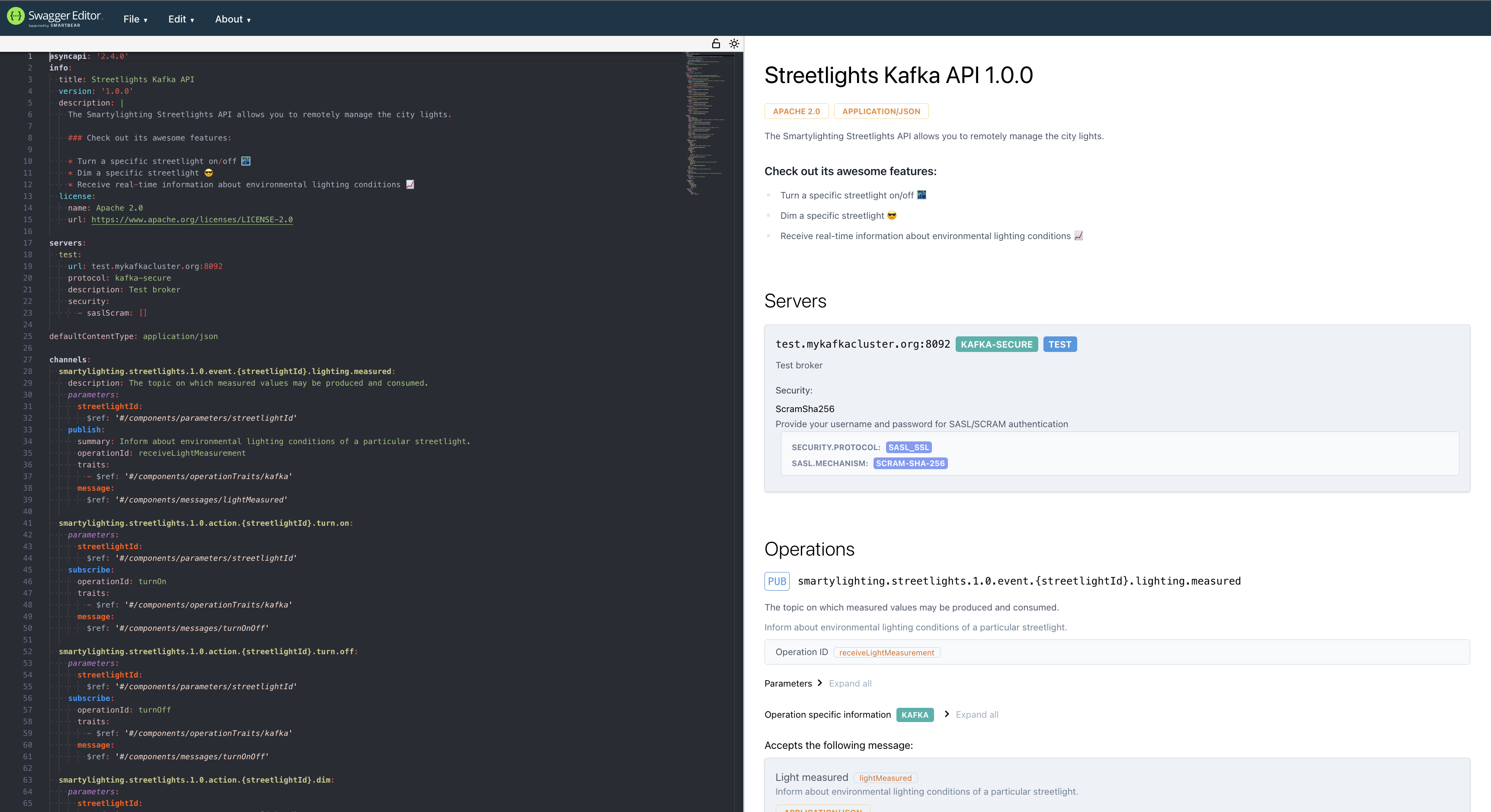Click Expand all next to Parameters
This screenshot has height=812, width=1491.
(x=850, y=684)
